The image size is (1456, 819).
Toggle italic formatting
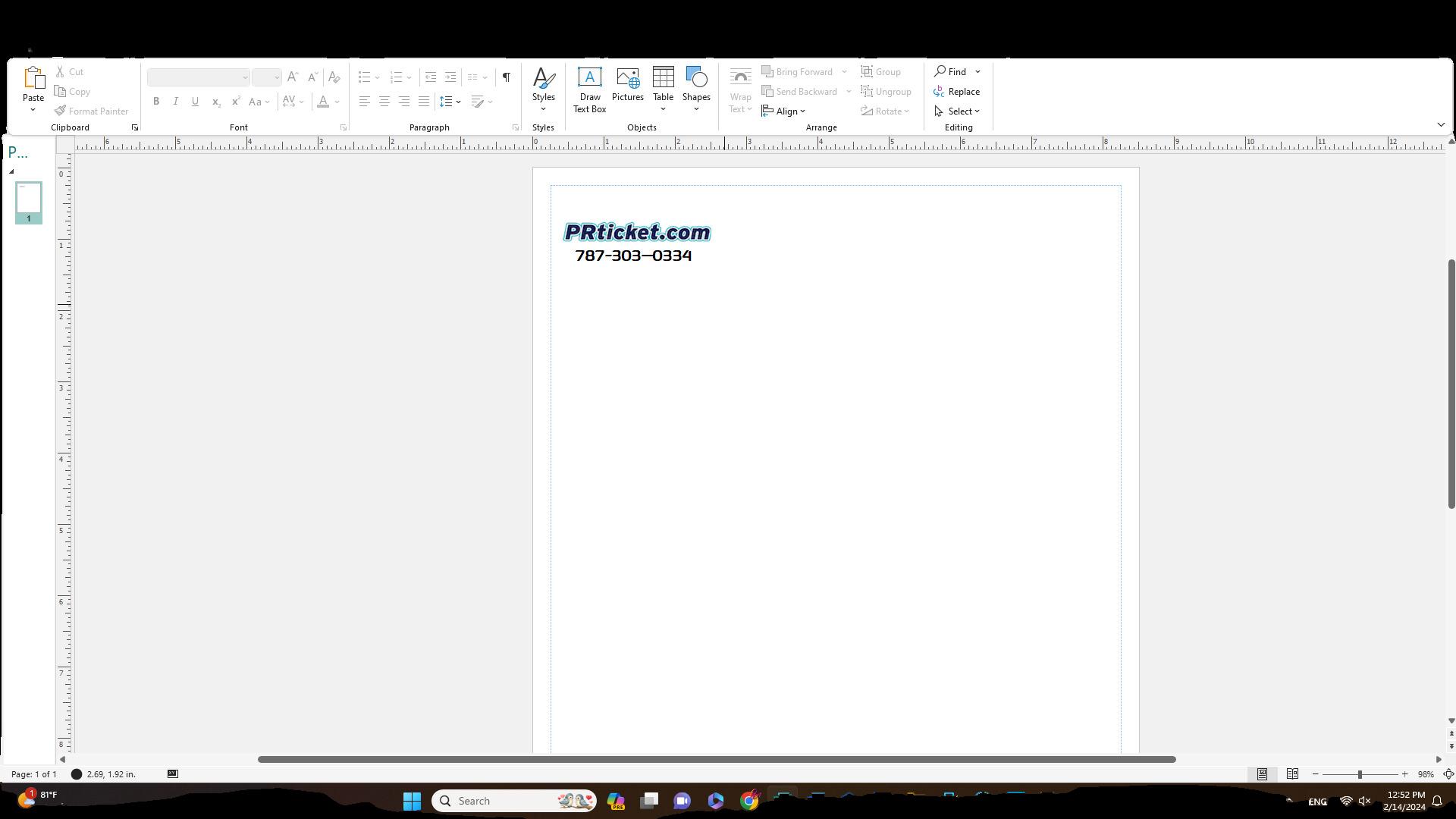[176, 102]
